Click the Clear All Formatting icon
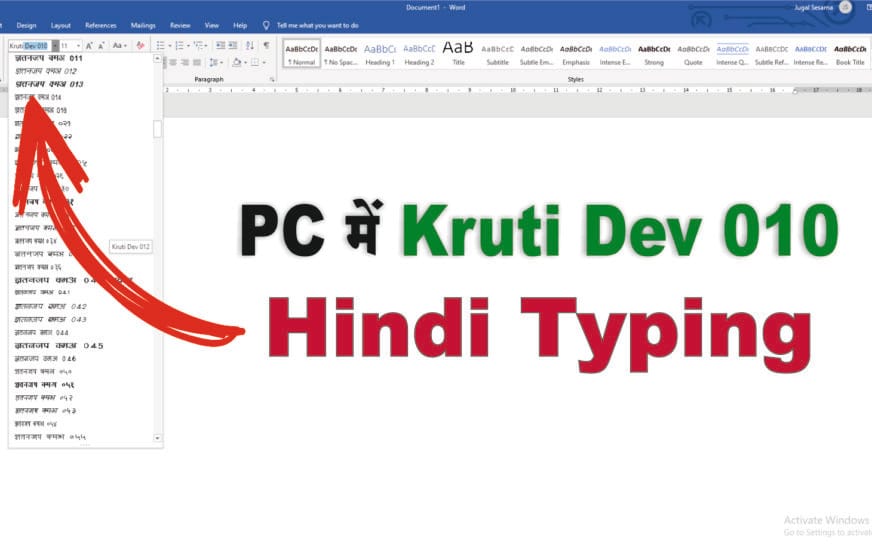This screenshot has height=547, width=872. pos(140,46)
